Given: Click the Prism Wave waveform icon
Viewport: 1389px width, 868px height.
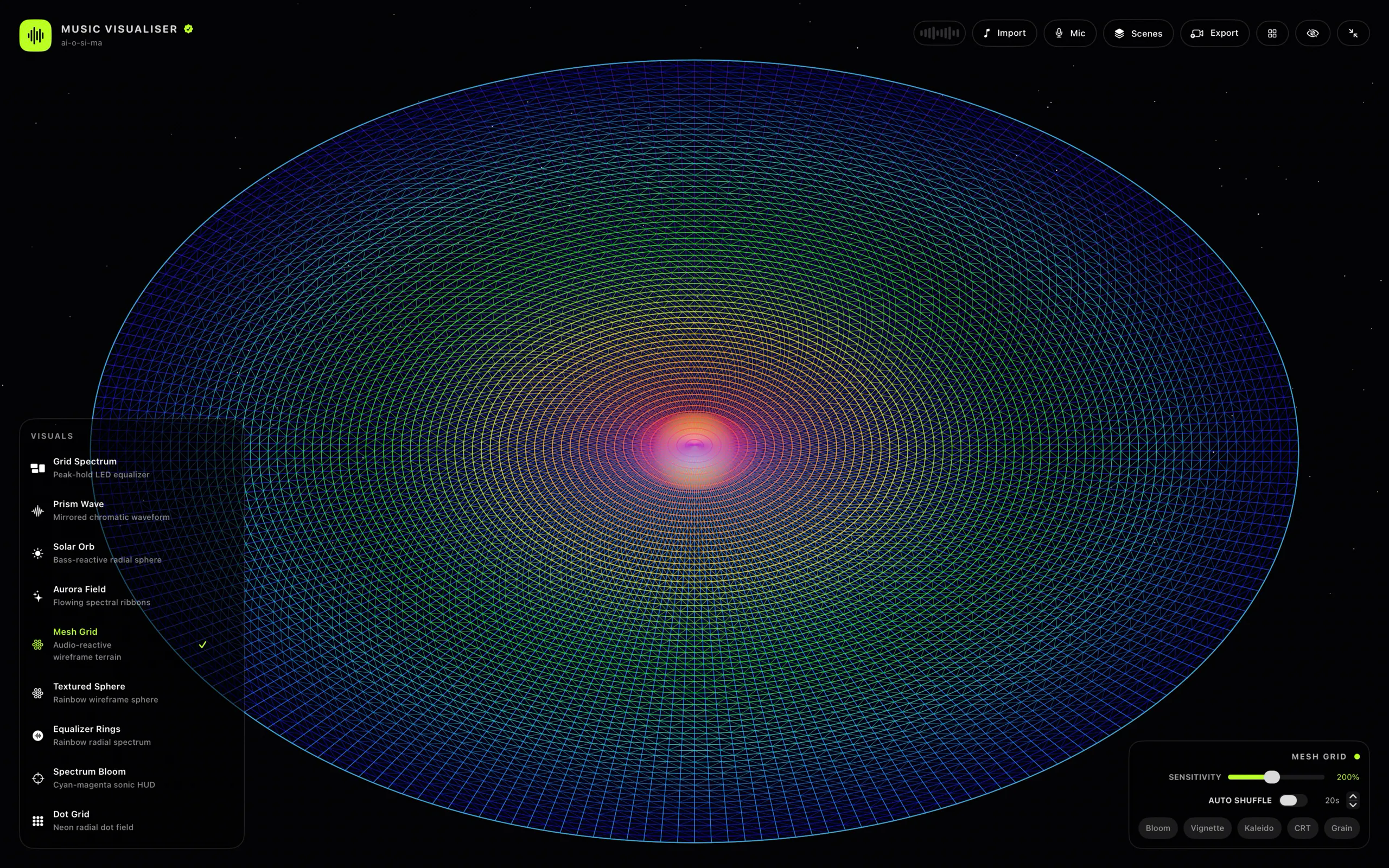Looking at the screenshot, I should (x=38, y=511).
